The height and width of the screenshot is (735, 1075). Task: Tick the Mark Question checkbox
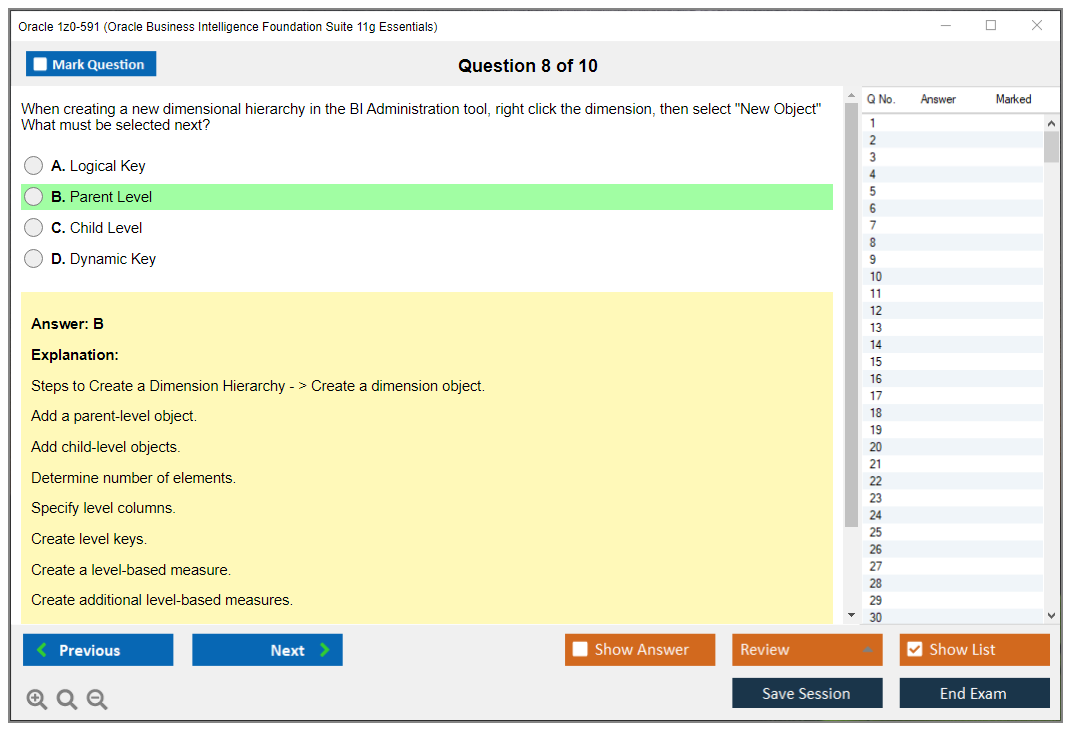coord(41,65)
